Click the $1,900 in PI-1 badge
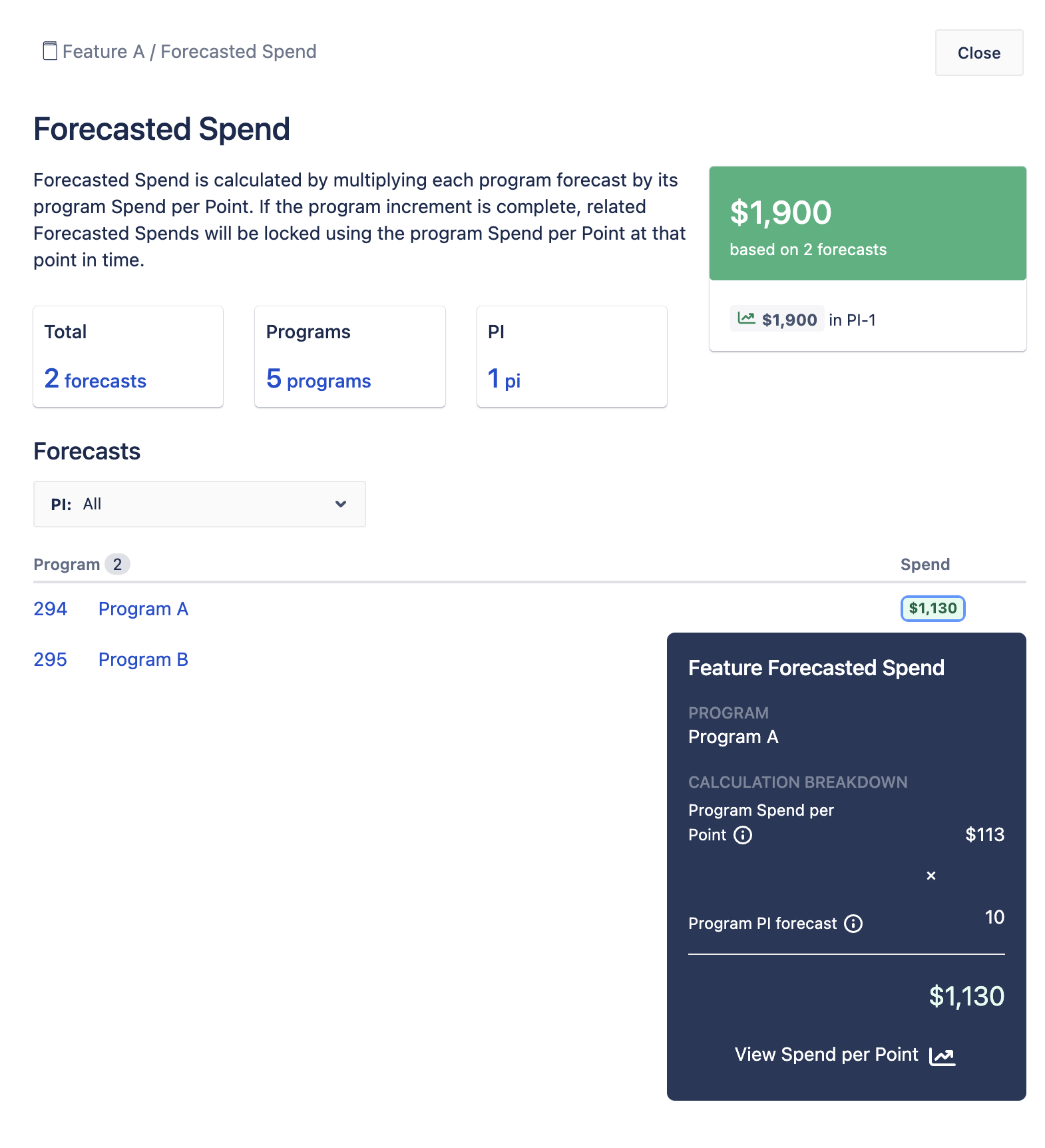Image resolution: width=1045 pixels, height=1148 pixels. click(777, 319)
